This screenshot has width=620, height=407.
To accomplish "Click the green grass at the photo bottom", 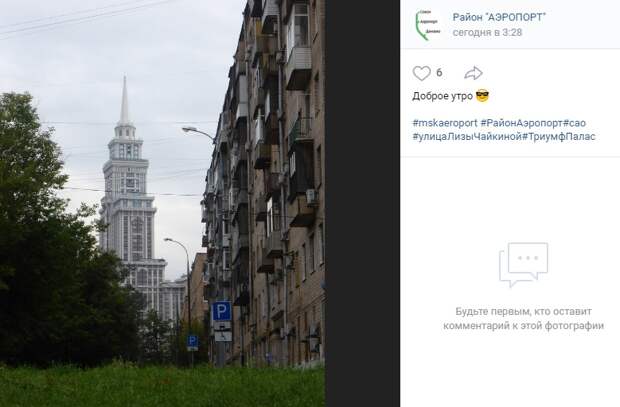I will point(162,386).
